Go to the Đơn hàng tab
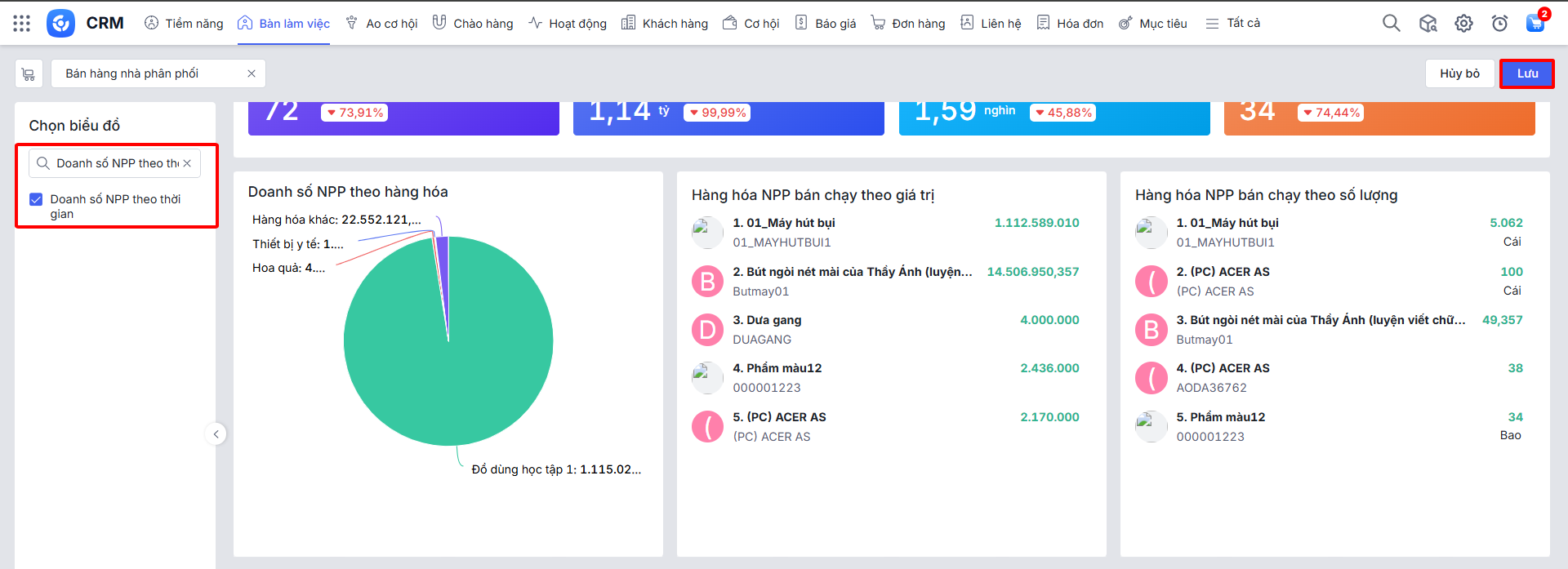 click(908, 24)
